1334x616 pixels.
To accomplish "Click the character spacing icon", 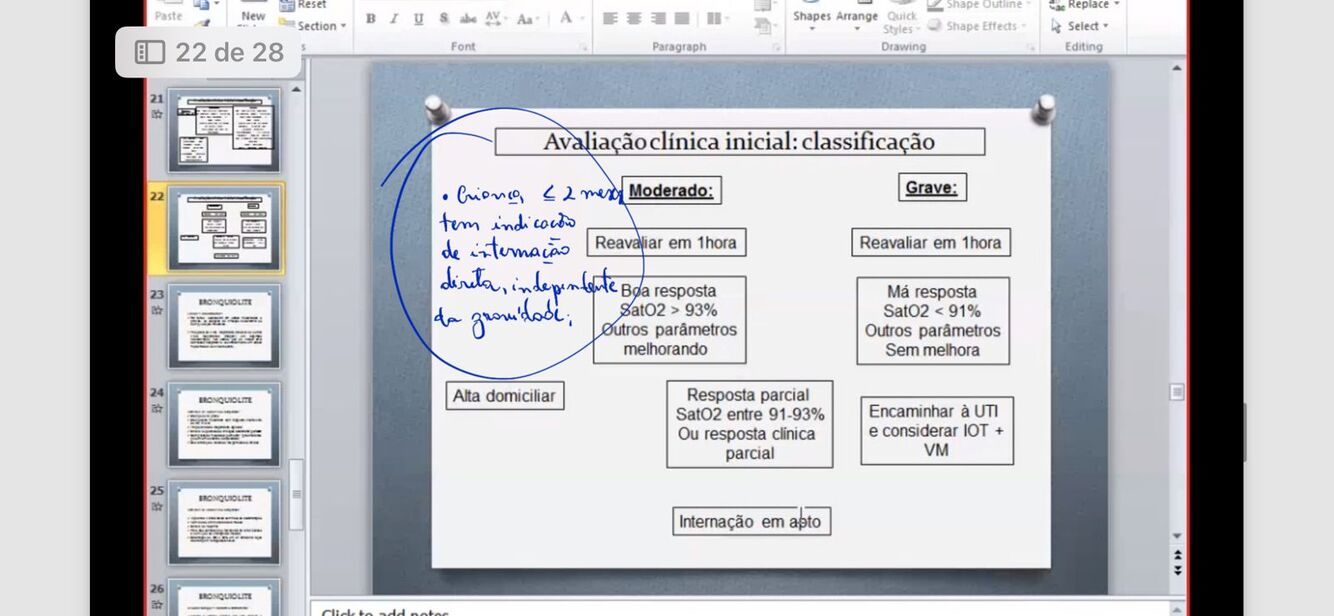I will point(495,18).
